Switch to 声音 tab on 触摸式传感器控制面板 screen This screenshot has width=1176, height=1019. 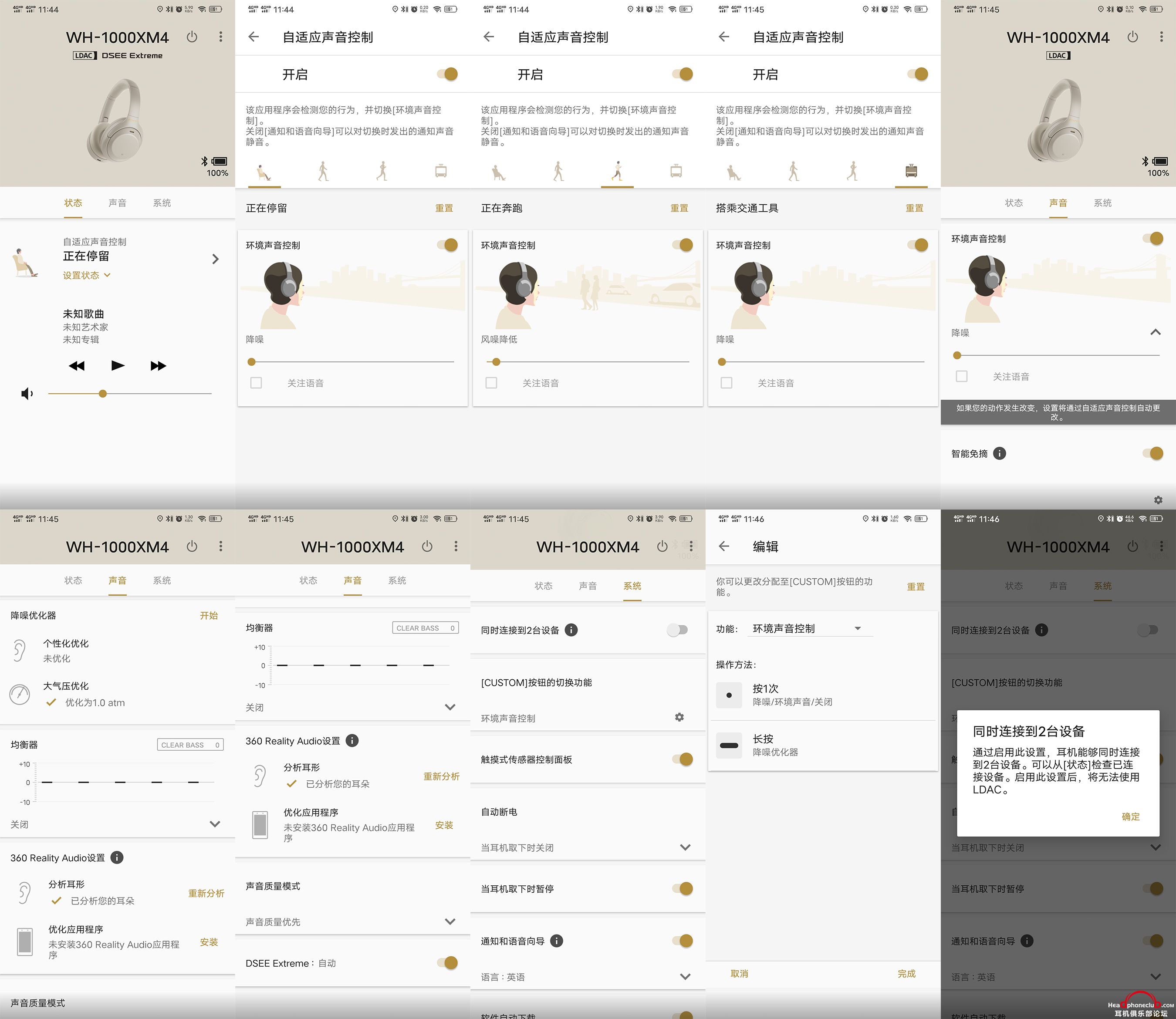coord(588,586)
